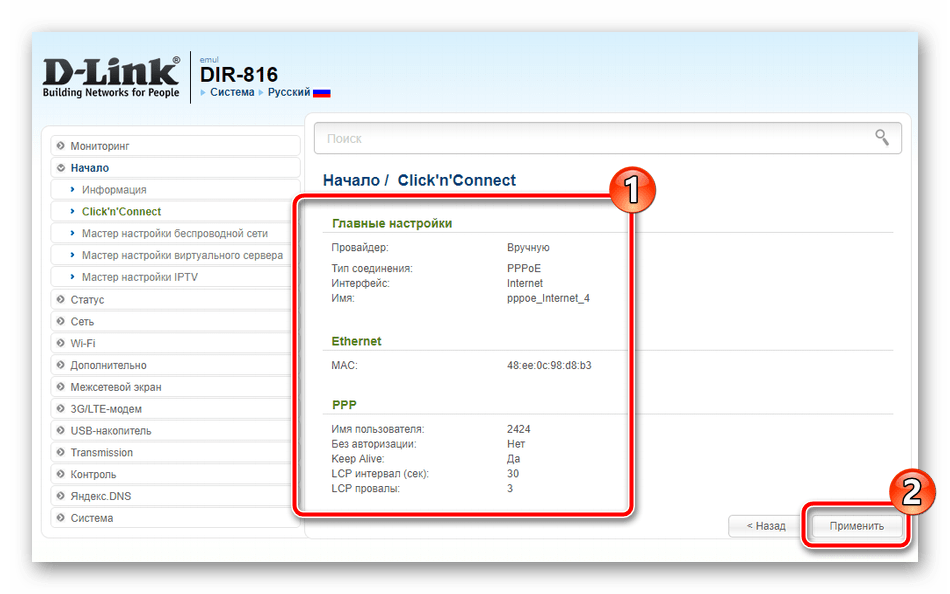
Task: Click the Главные настройки section heading
Action: 392,224
